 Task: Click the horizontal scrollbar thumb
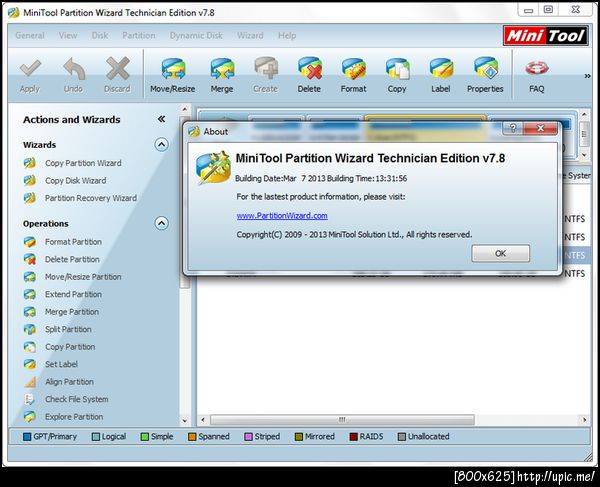coord(342,420)
